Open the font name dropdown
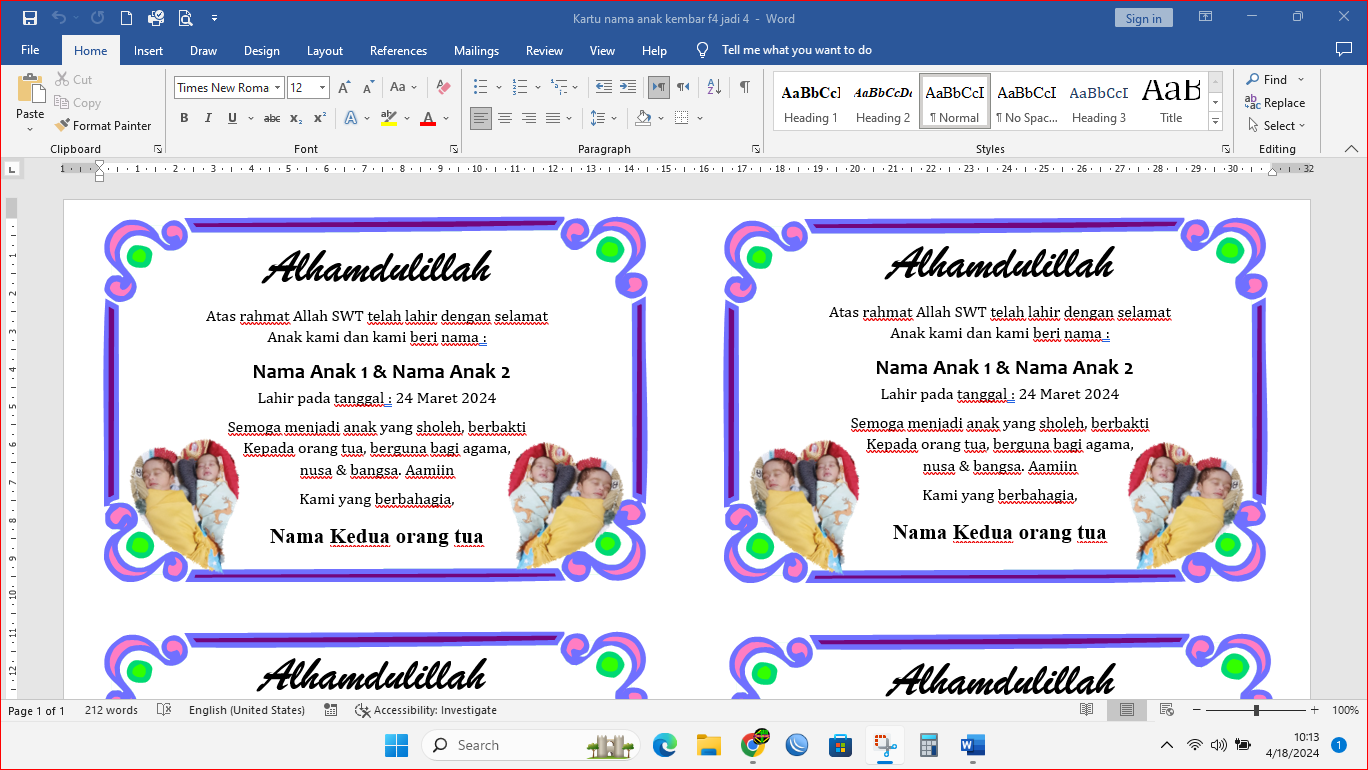1368x770 pixels. point(278,88)
